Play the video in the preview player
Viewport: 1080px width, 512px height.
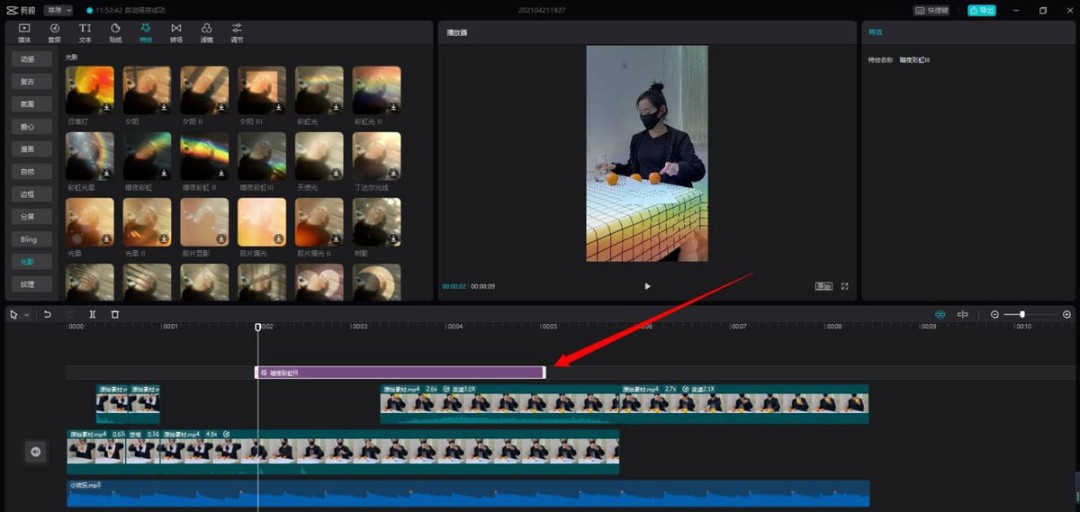647,286
